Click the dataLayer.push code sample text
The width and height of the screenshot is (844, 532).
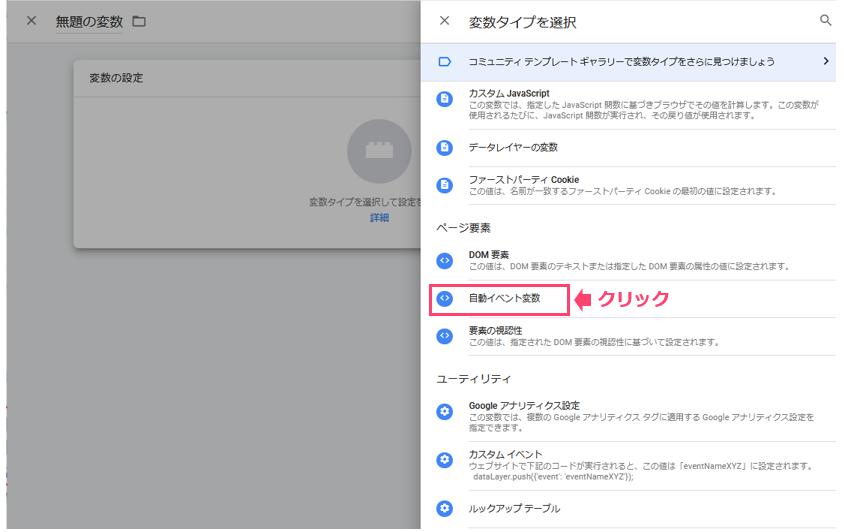click(553, 477)
